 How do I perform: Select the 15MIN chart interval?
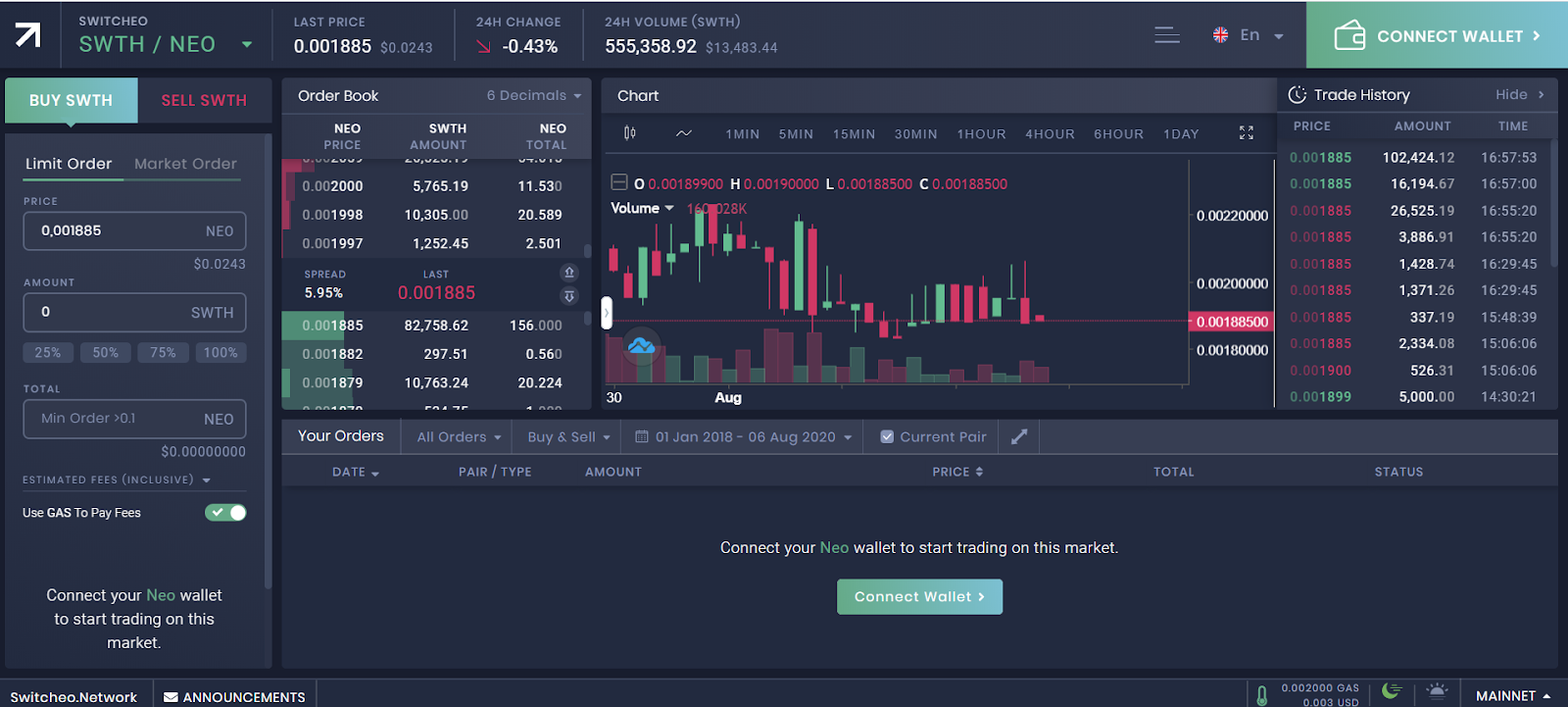(854, 134)
